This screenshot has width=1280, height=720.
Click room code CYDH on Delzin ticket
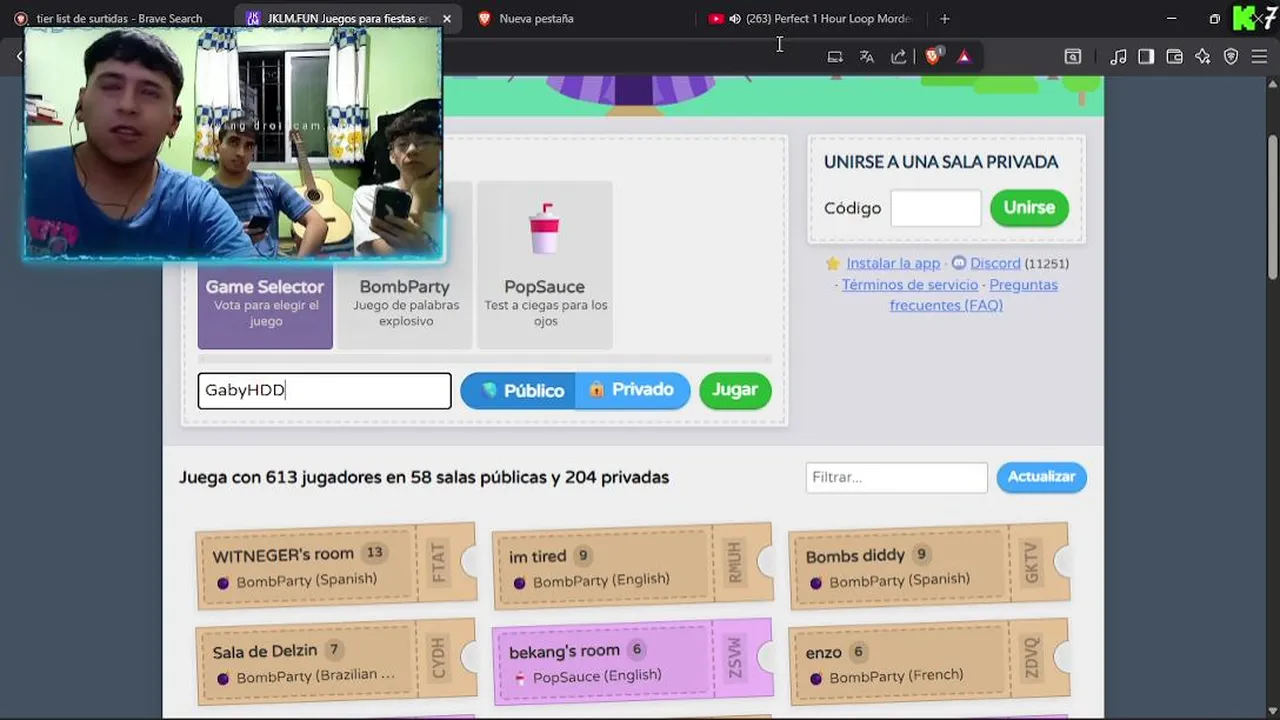click(x=438, y=659)
